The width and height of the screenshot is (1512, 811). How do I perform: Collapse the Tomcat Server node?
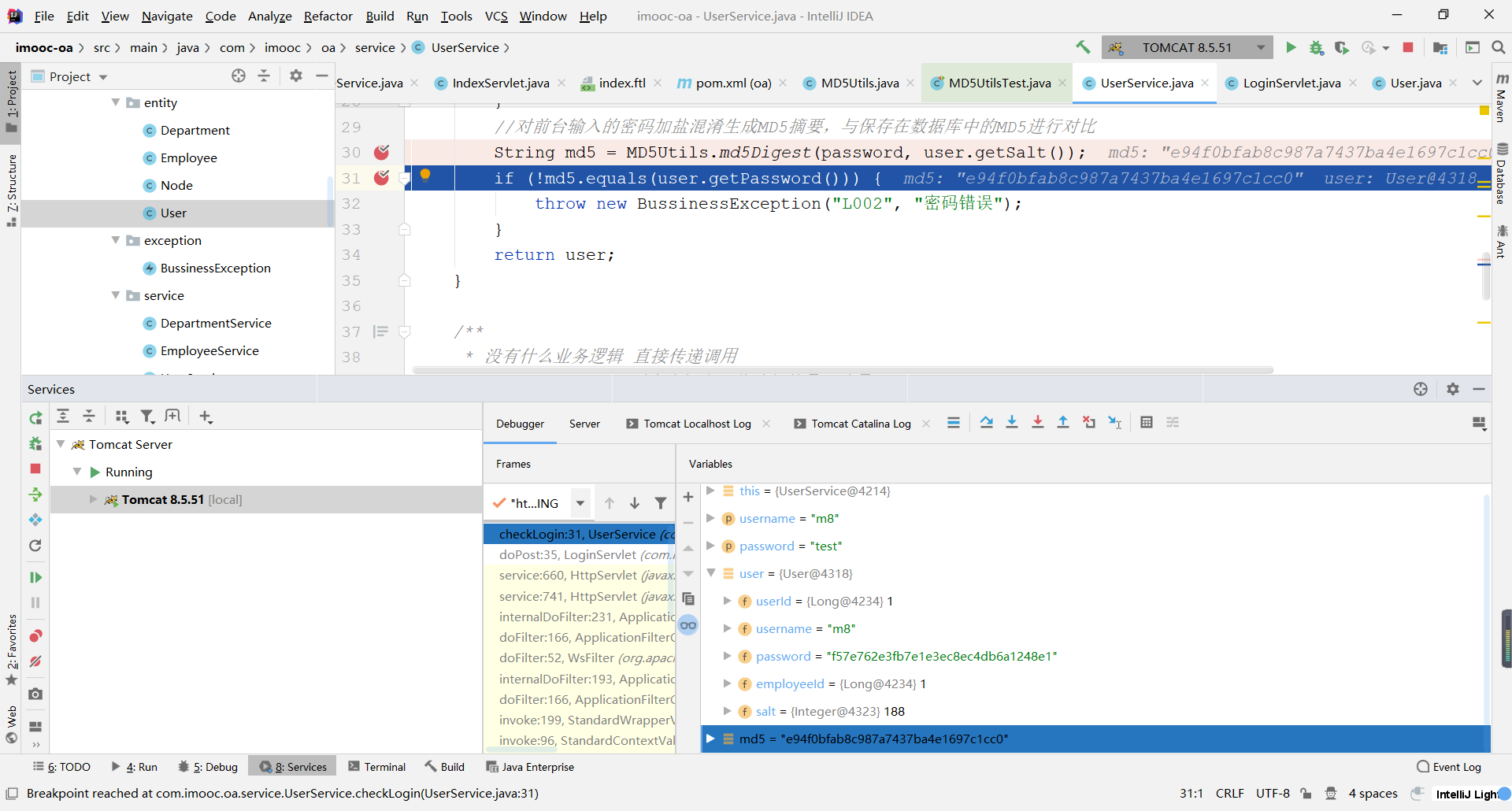[61, 444]
